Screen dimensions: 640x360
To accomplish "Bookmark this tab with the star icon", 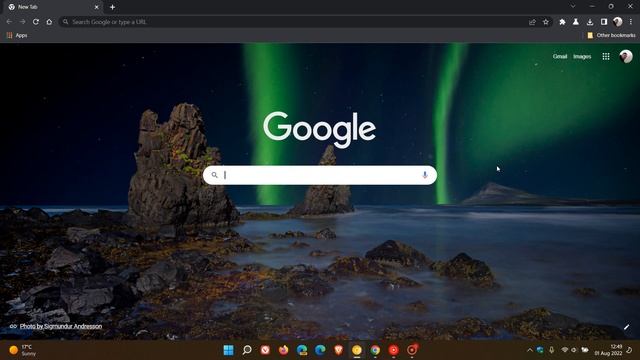I will [546, 22].
